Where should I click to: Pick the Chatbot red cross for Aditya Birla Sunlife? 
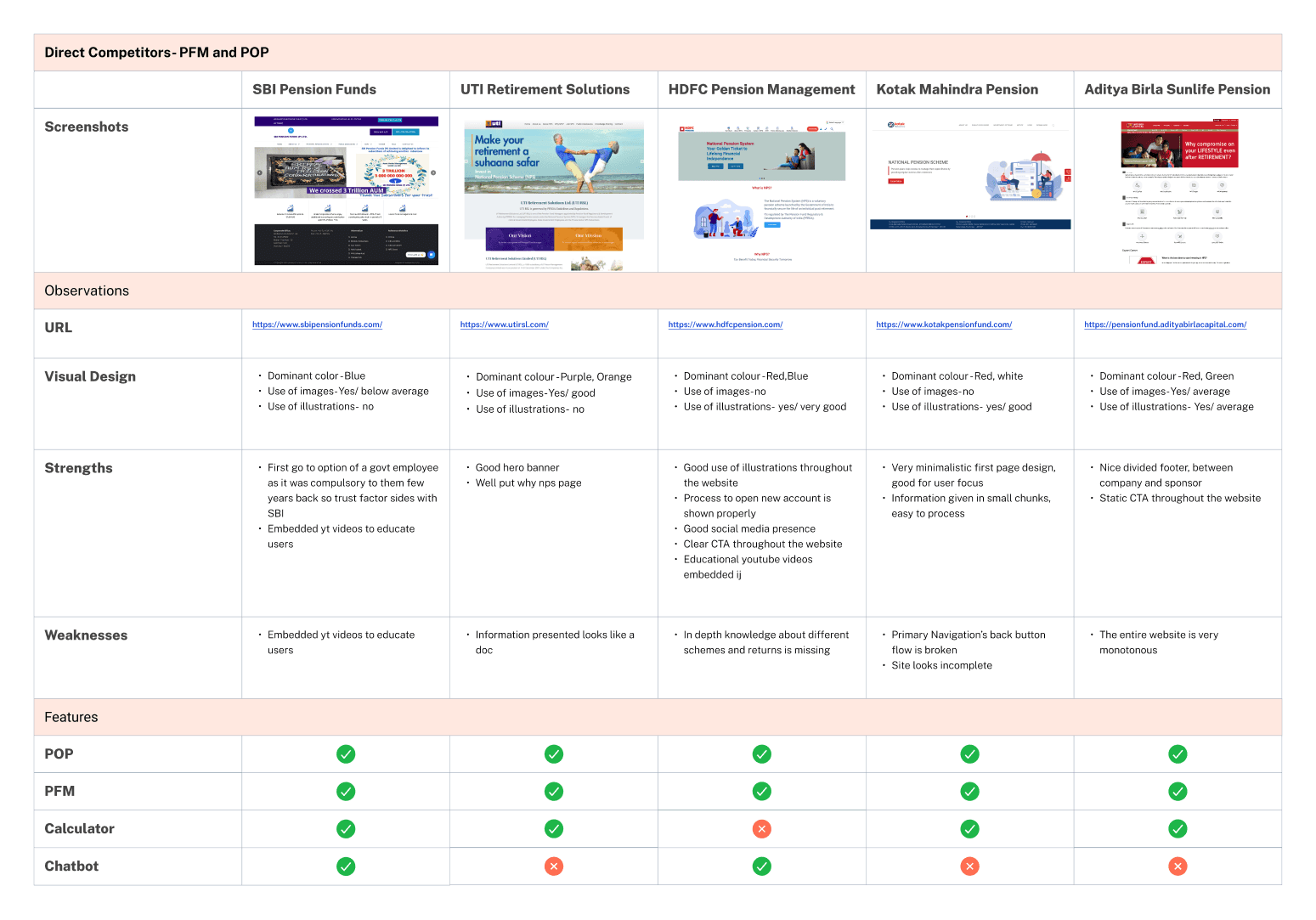coord(1178,866)
